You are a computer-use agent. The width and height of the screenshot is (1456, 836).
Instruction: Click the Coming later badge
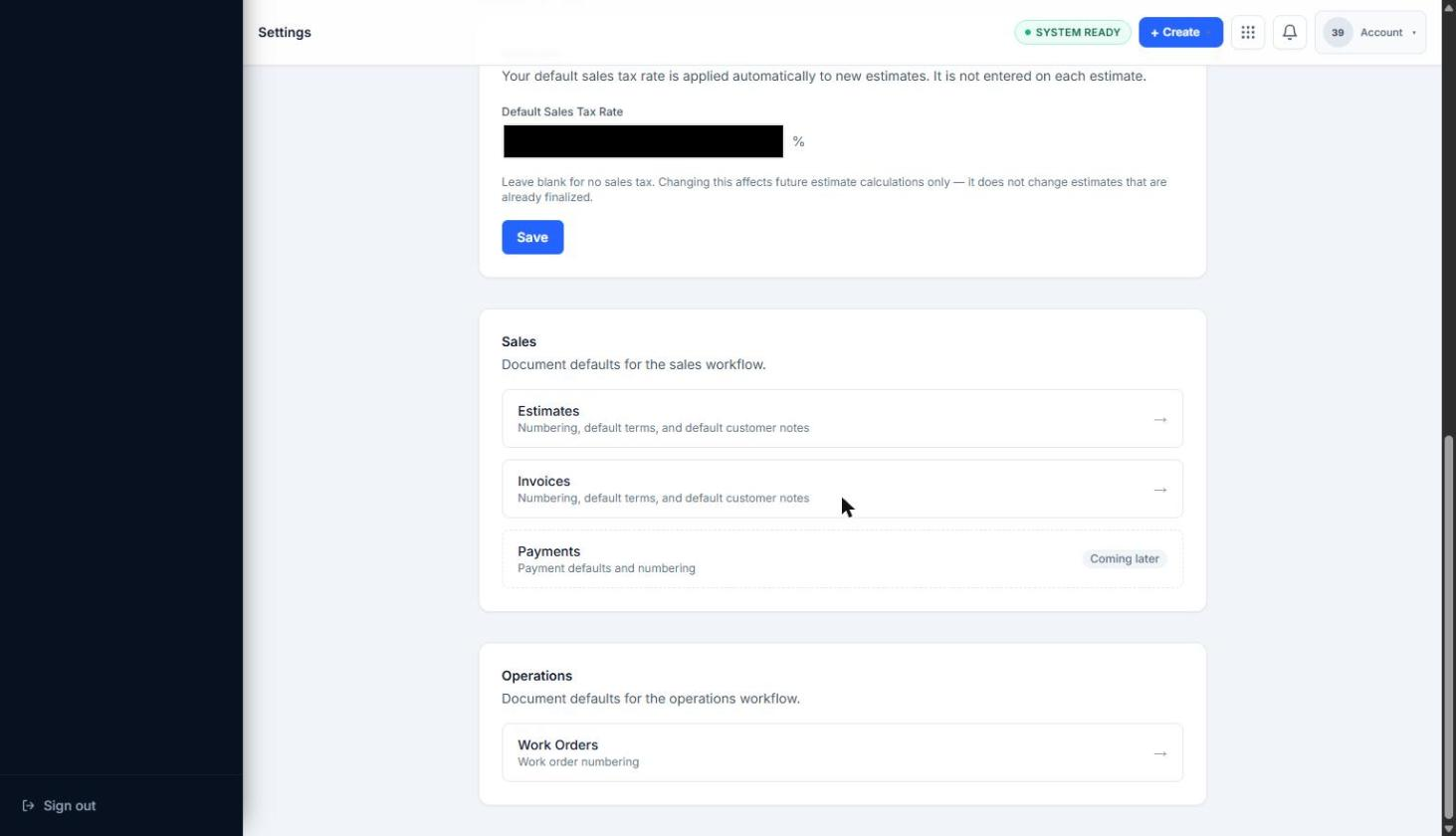[1124, 559]
